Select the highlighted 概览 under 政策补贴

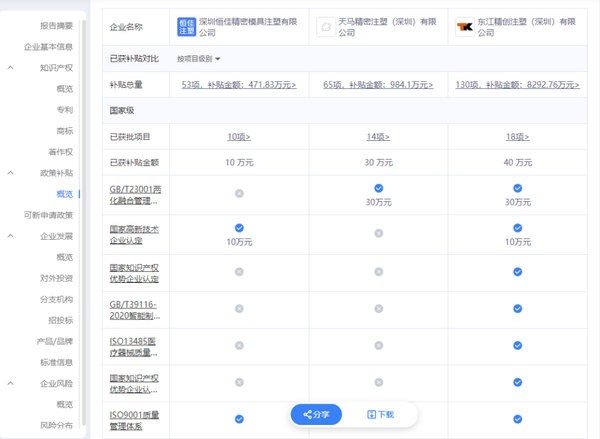click(65, 194)
